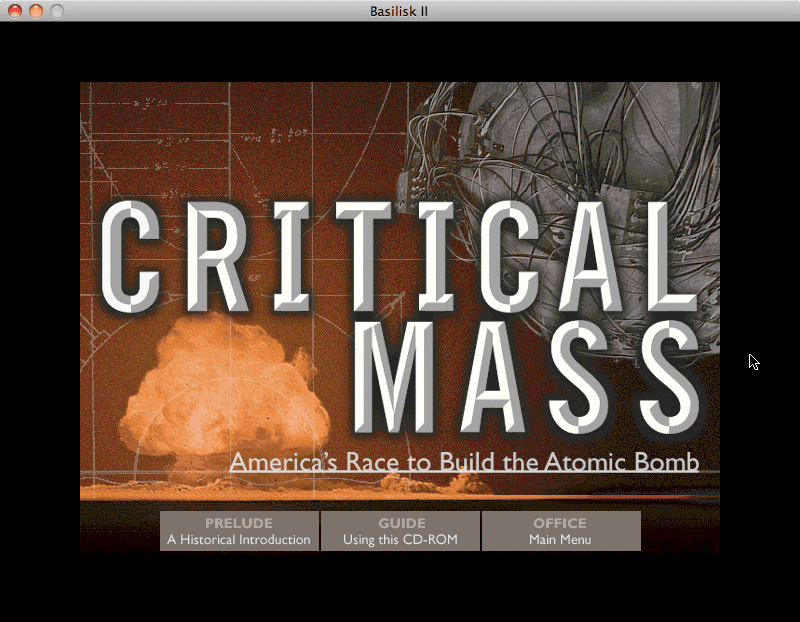800x622 pixels.
Task: Click the Basilisk II title bar text
Action: (x=399, y=11)
